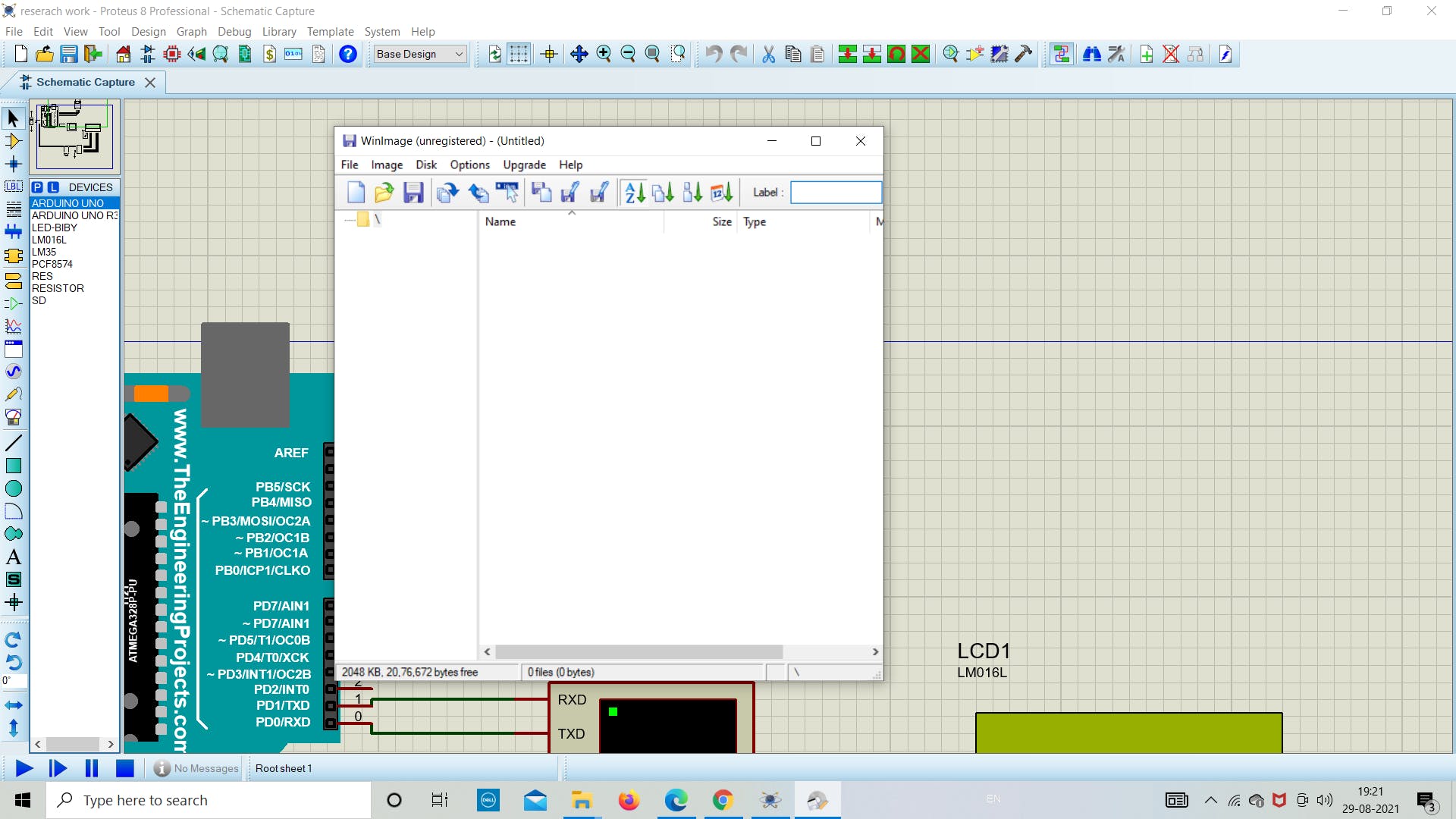Open WinImage Options menu
This screenshot has width=1456, height=819.
(x=469, y=165)
